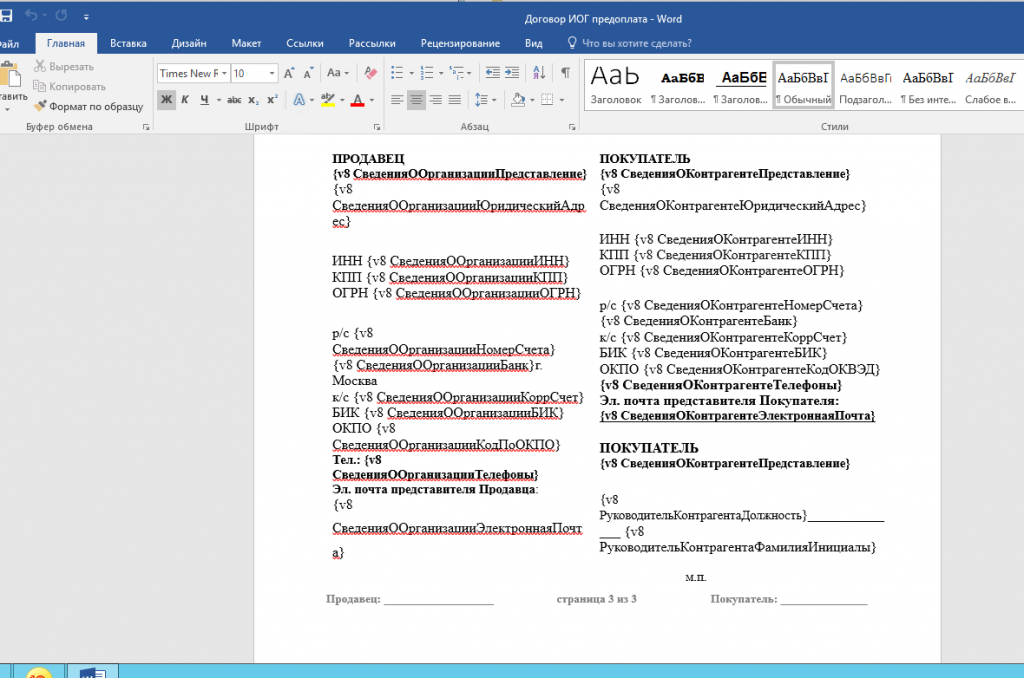
Task: Sort selected text alphabetically
Action: 539,73
